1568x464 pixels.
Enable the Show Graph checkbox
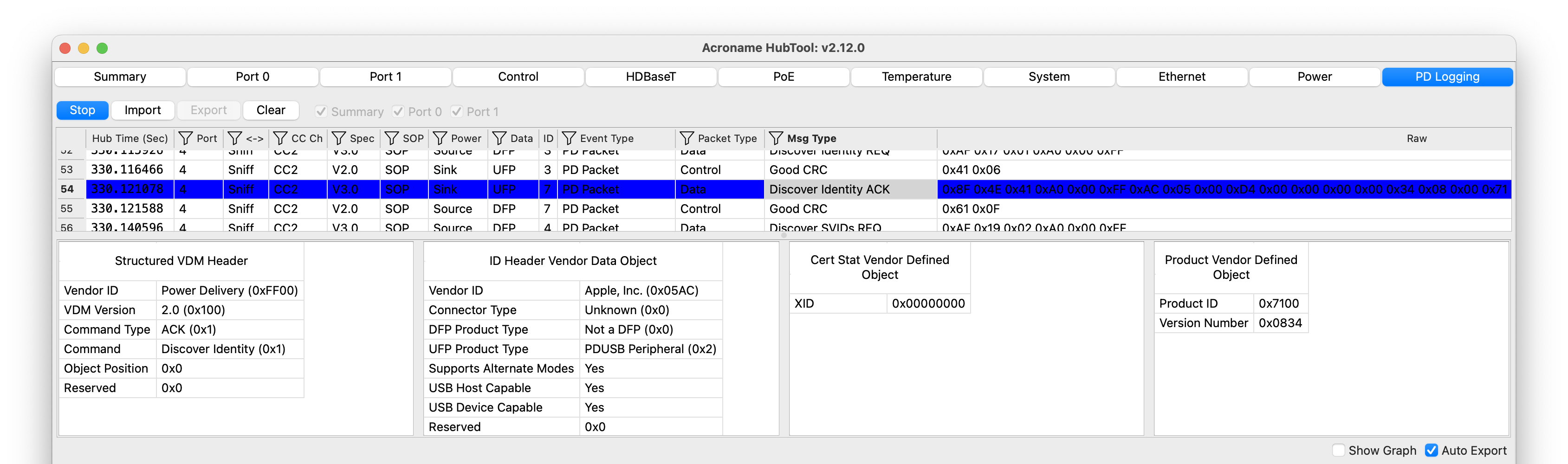[1339, 450]
